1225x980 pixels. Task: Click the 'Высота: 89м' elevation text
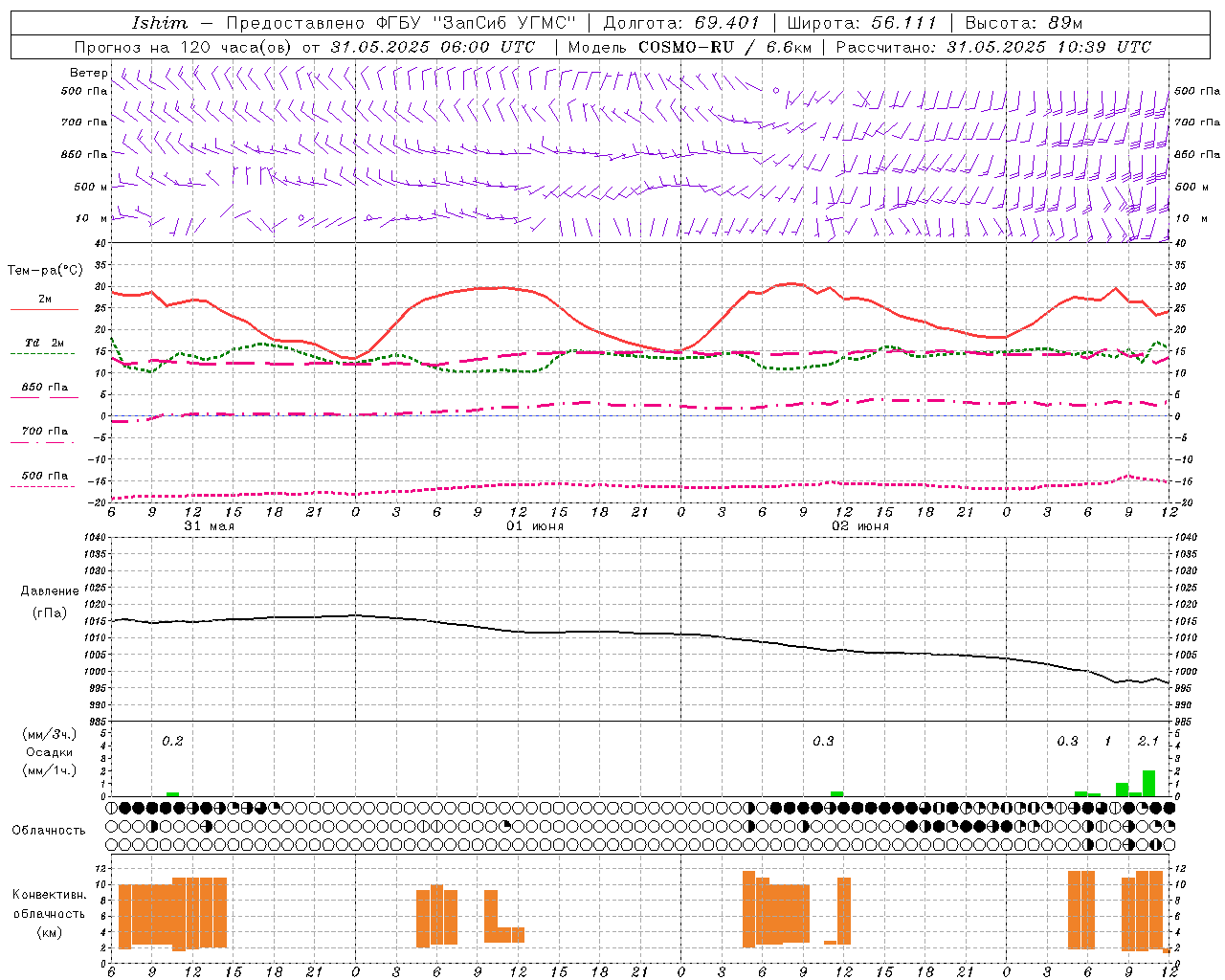pyautogui.click(x=1022, y=22)
